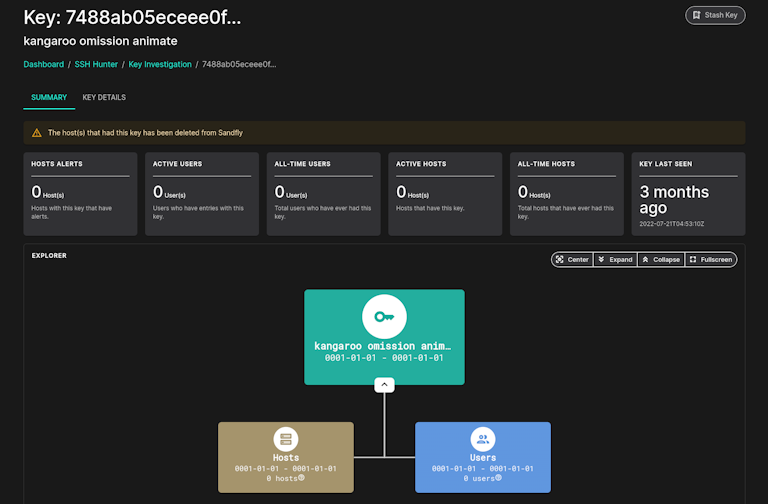Select the blue Users node
Image resolution: width=768 pixels, height=504 pixels.
(x=483, y=457)
